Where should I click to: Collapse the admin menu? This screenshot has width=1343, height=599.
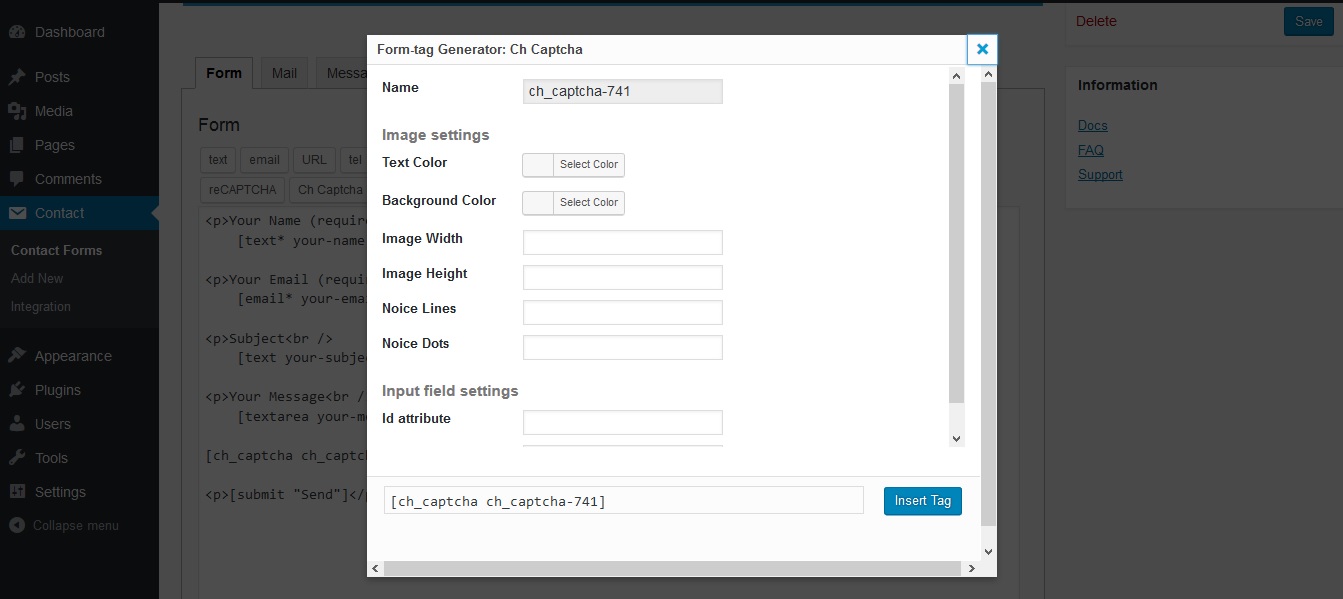coord(64,525)
